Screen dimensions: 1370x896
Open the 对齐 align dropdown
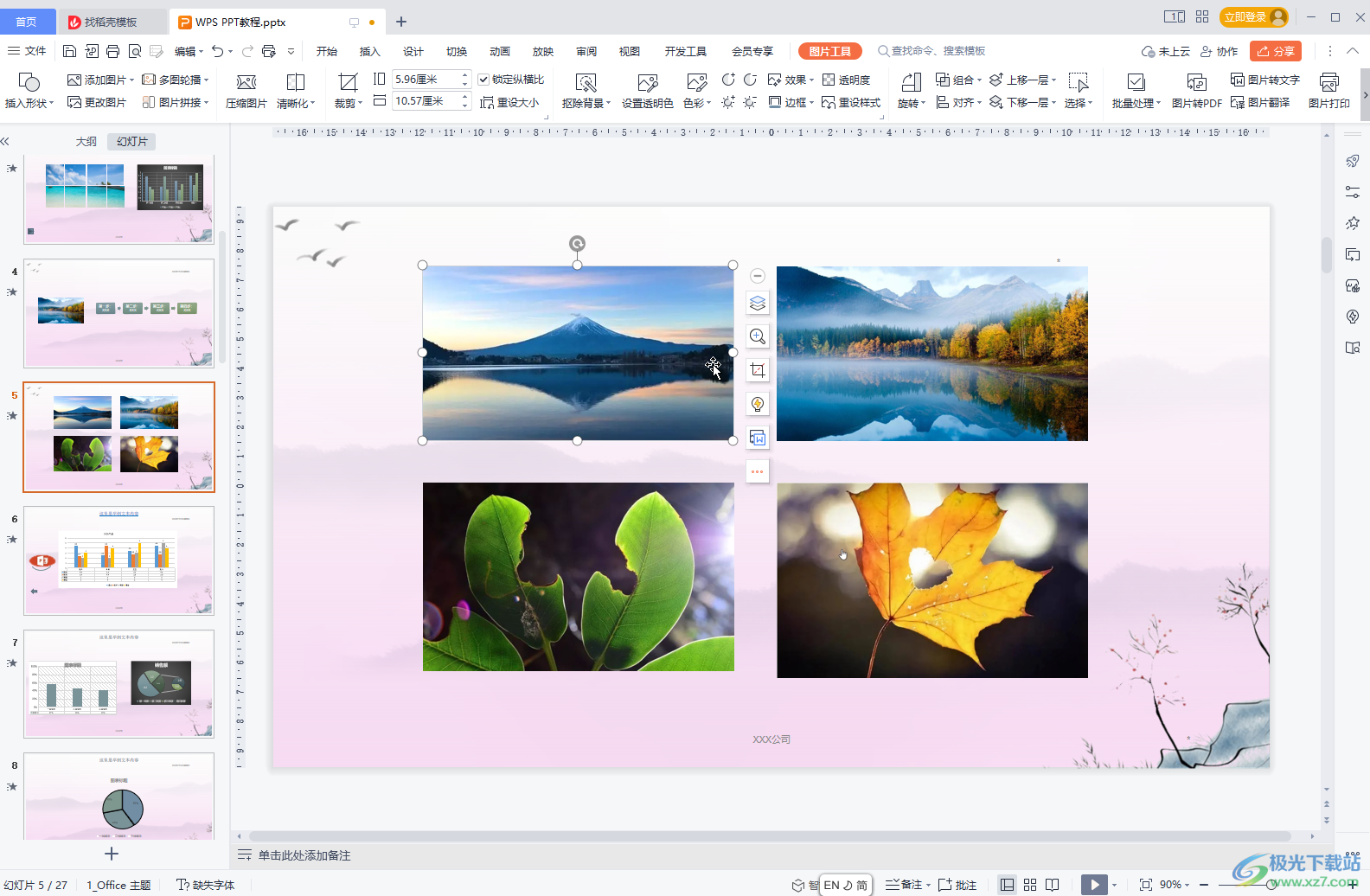point(958,102)
